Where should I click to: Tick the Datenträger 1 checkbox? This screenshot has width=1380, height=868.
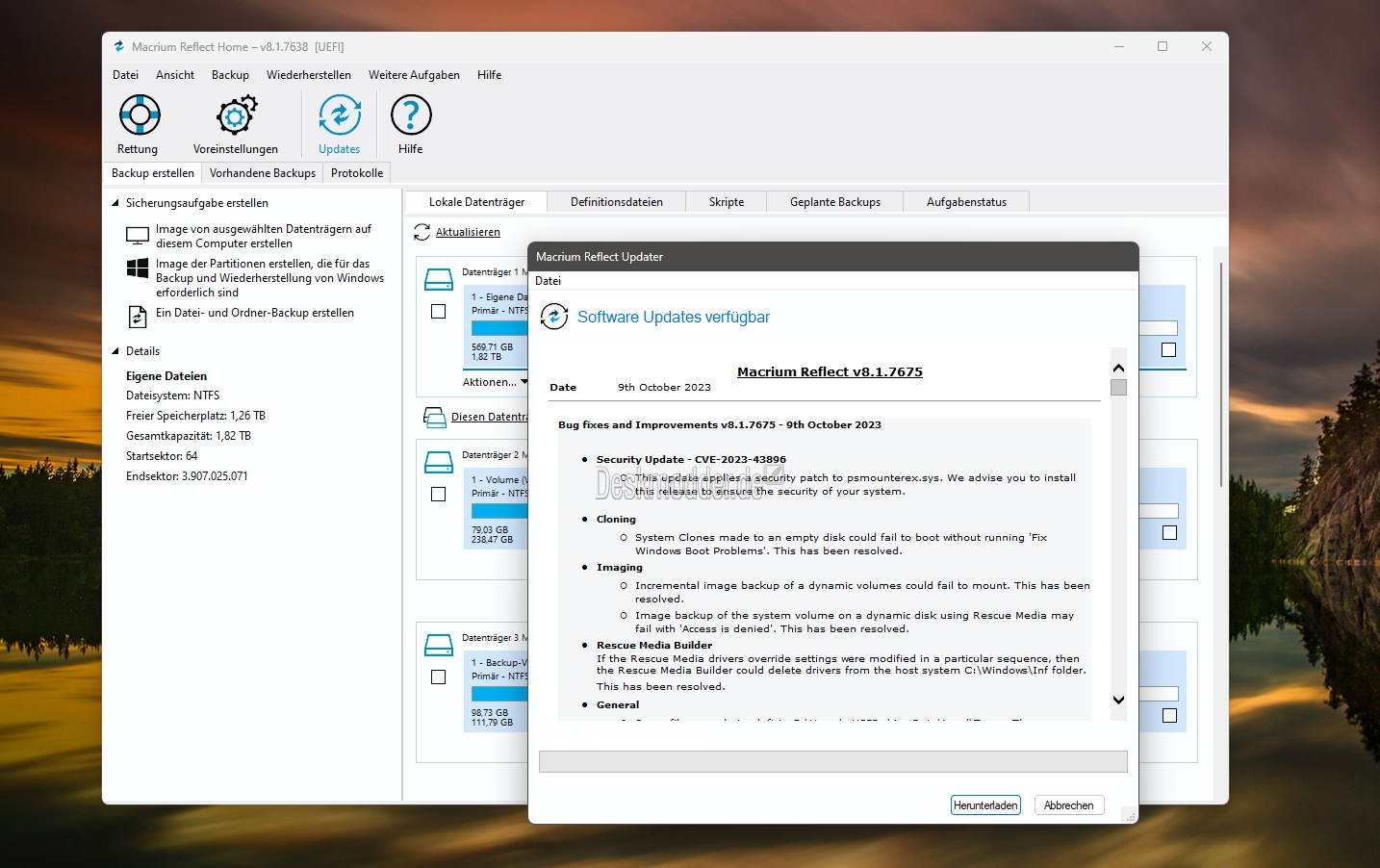[x=439, y=312]
